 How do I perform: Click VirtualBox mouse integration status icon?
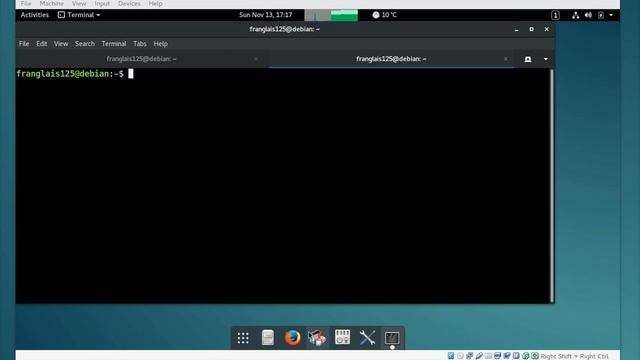point(526,356)
